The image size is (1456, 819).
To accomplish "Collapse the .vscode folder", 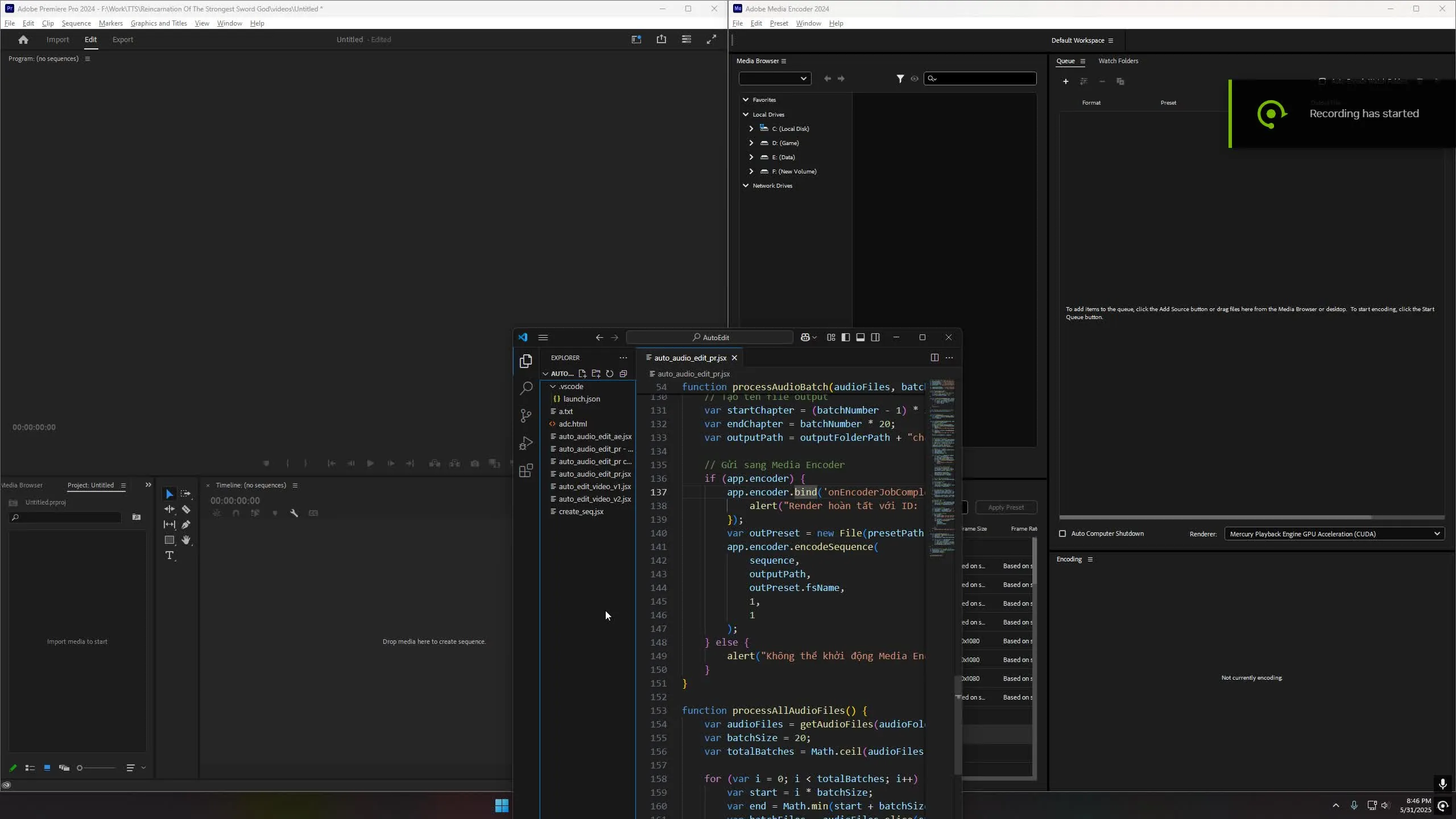I will click(x=553, y=387).
